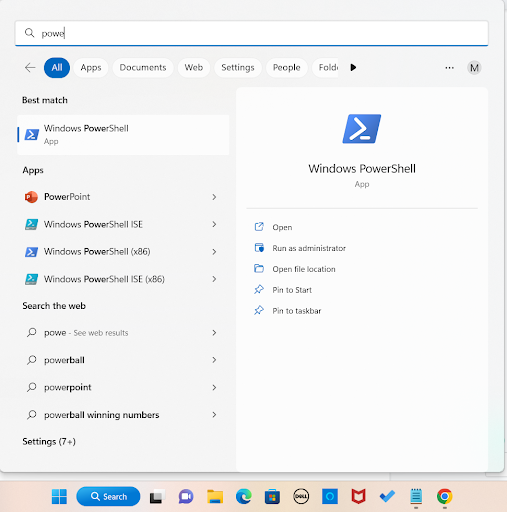The image size is (507, 512).
Task: Show more filter tabs with the arrow
Action: 353,67
